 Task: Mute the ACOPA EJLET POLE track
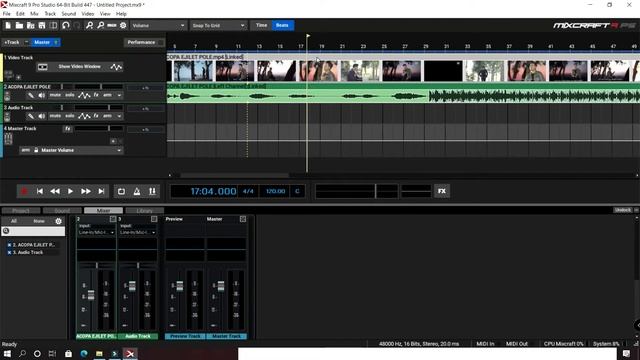click(x=55, y=95)
